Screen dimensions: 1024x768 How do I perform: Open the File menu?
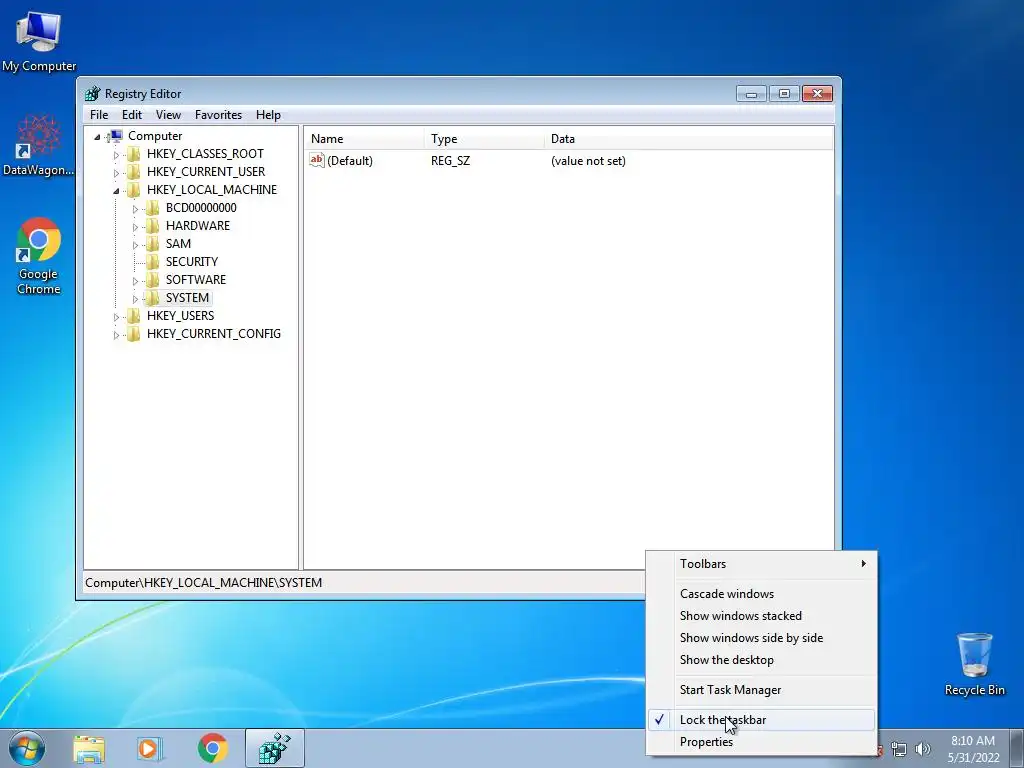pos(99,114)
